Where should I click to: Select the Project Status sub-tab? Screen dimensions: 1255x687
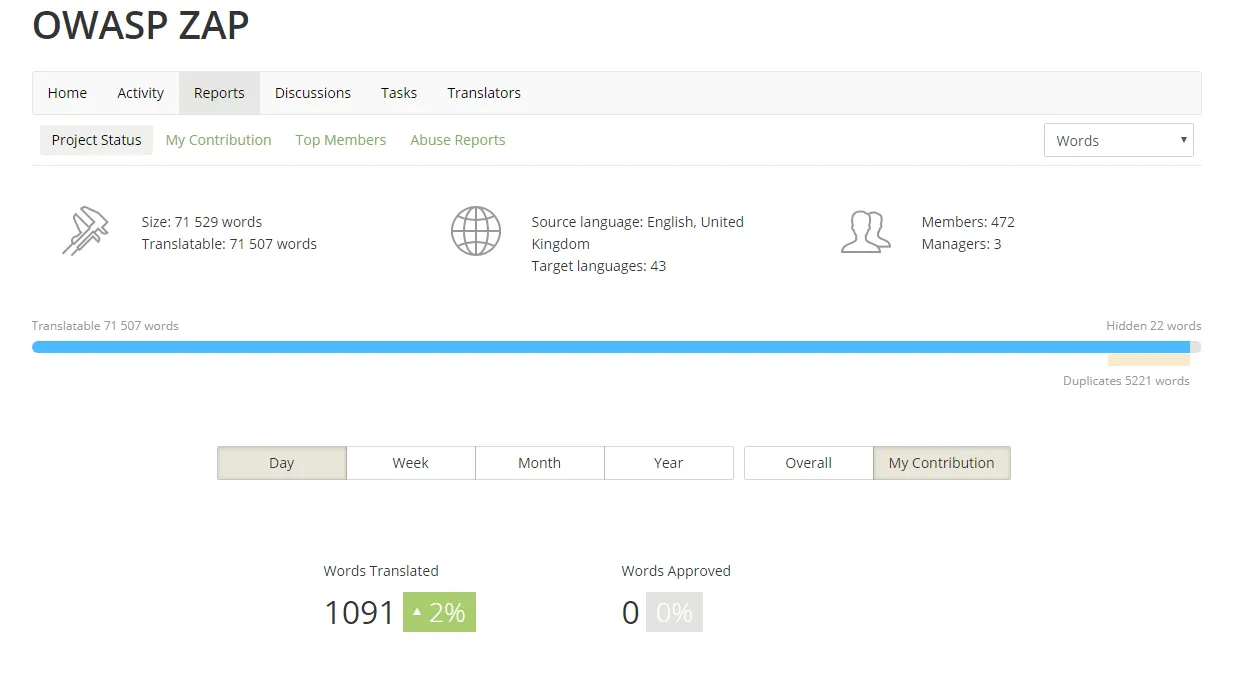pyautogui.click(x=96, y=140)
